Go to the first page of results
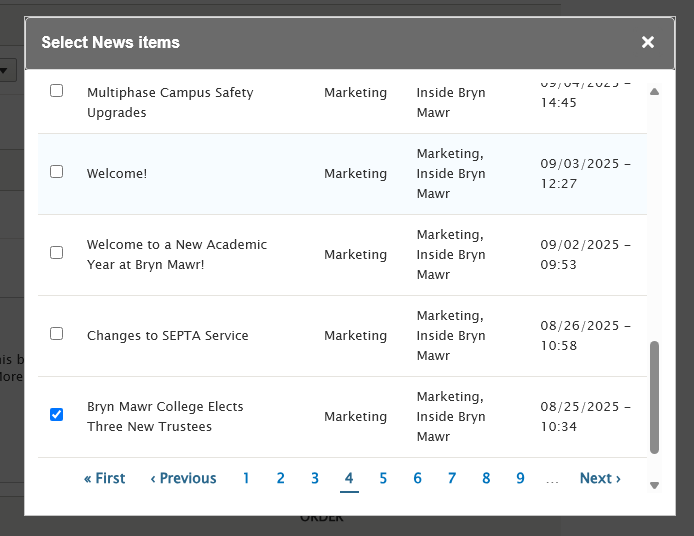This screenshot has height=536, width=694. 105,478
